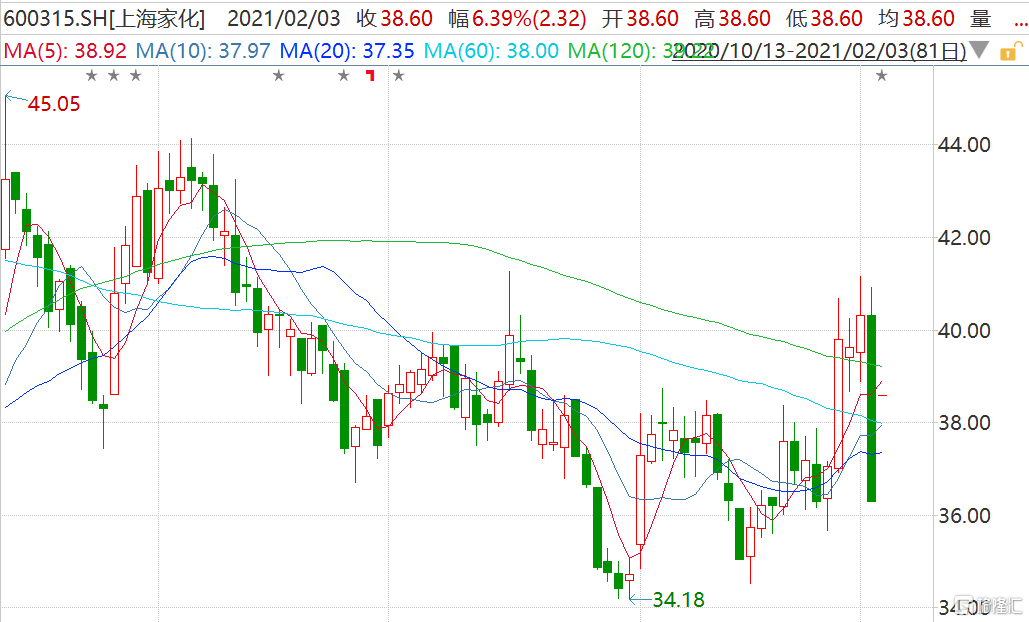Select the MA(5): 38.92 indicator label
Viewport: 1029px width, 622px height.
point(65,51)
